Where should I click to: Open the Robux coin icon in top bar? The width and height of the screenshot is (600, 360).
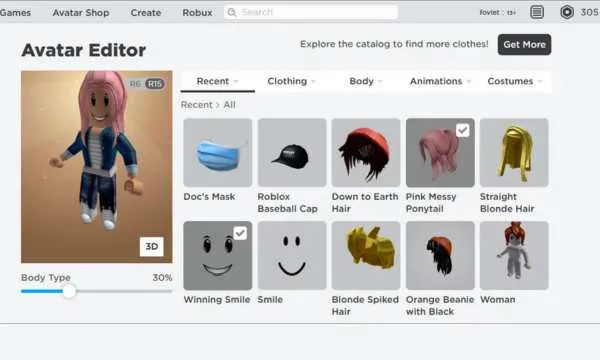tap(567, 12)
